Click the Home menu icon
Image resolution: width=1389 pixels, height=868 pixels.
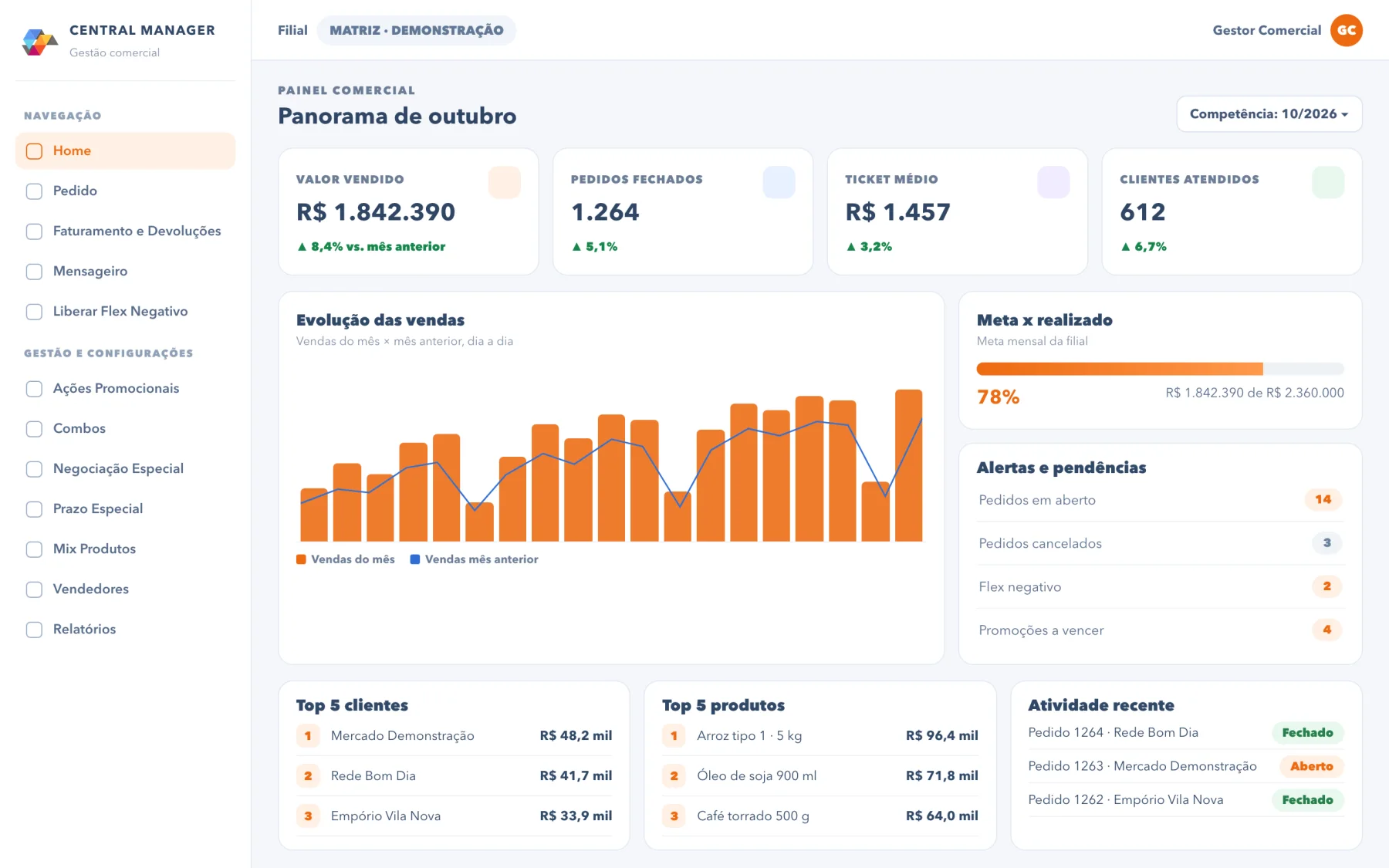[34, 151]
